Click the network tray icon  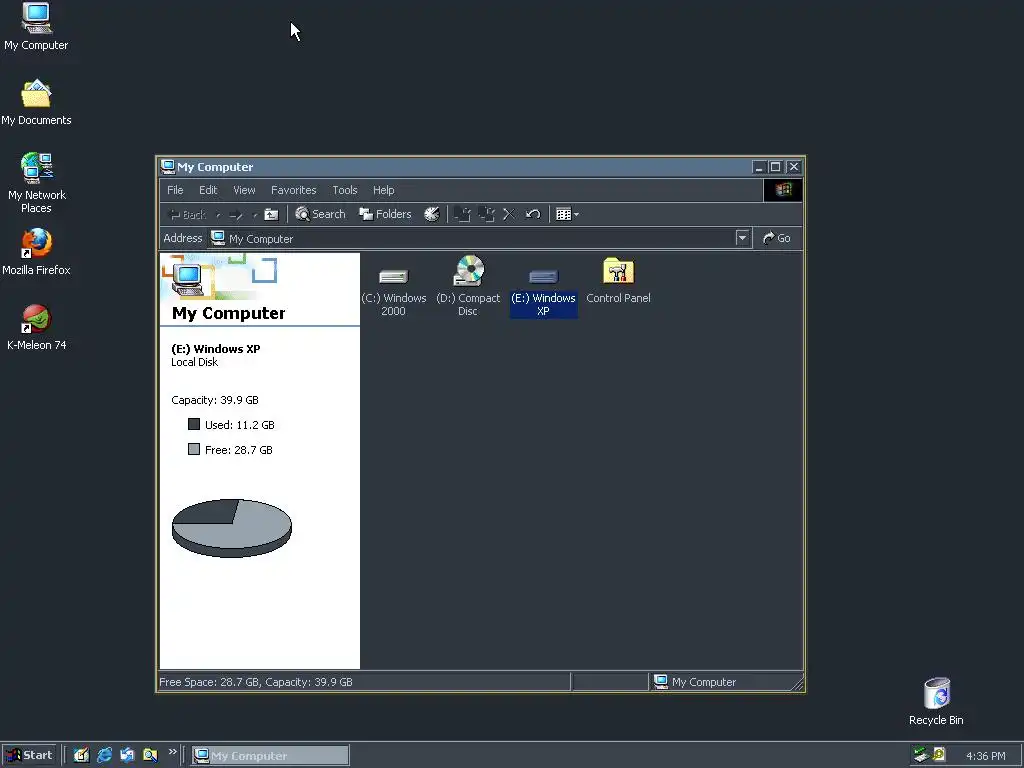pyautogui.click(x=921, y=755)
